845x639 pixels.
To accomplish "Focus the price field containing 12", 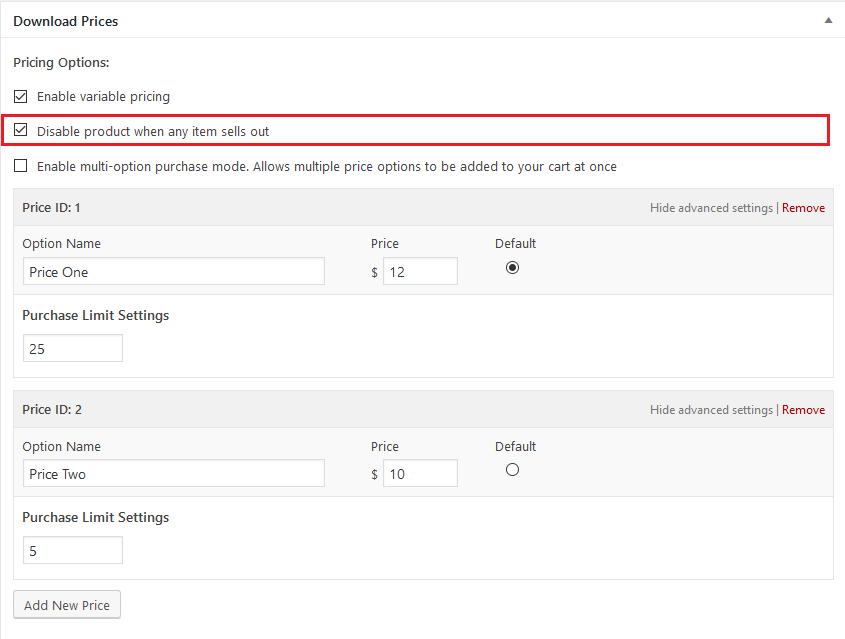I will coord(420,272).
